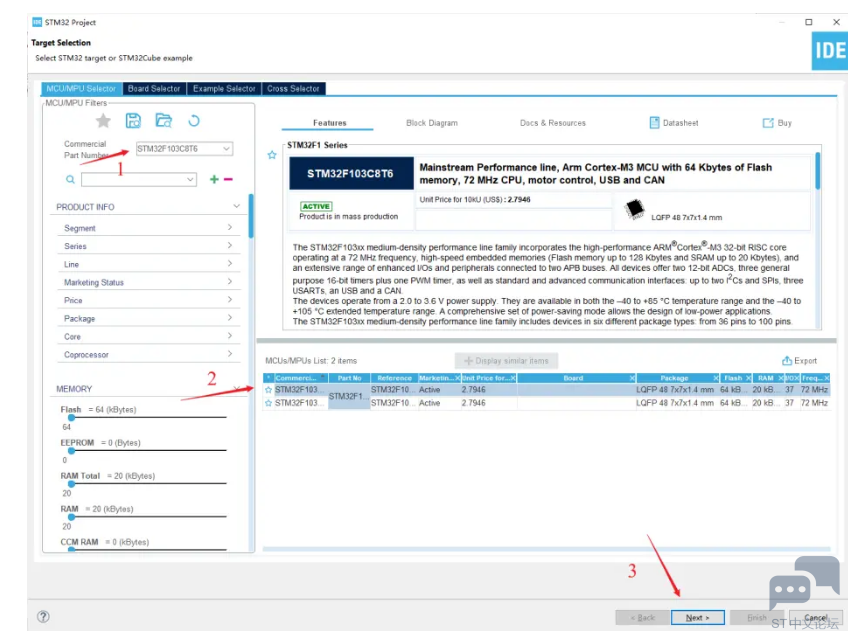The image size is (848, 639).
Task: Remove the Board column via its X
Action: point(632,378)
